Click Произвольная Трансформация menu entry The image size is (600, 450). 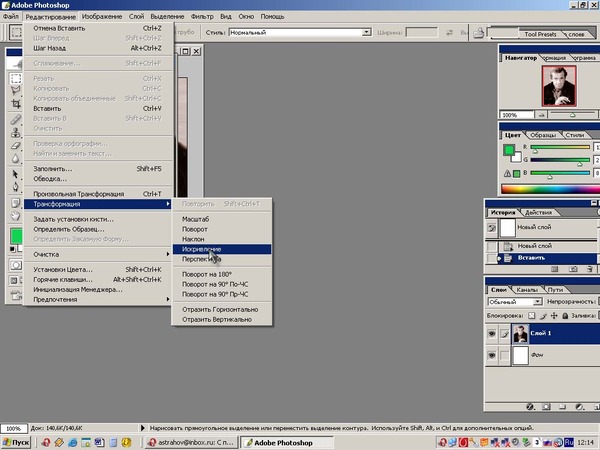pyautogui.click(x=97, y=194)
